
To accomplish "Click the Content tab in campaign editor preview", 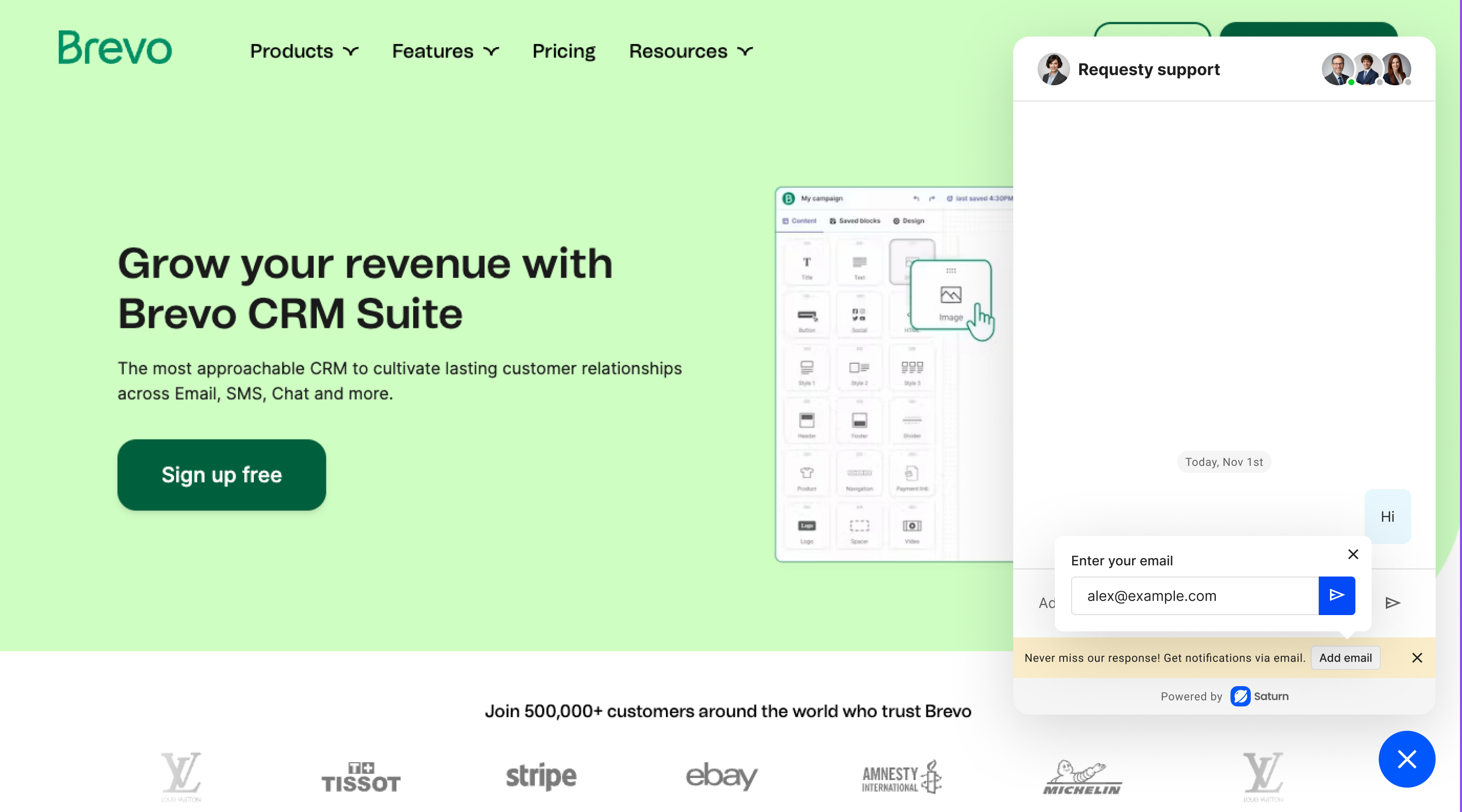I will 799,221.
